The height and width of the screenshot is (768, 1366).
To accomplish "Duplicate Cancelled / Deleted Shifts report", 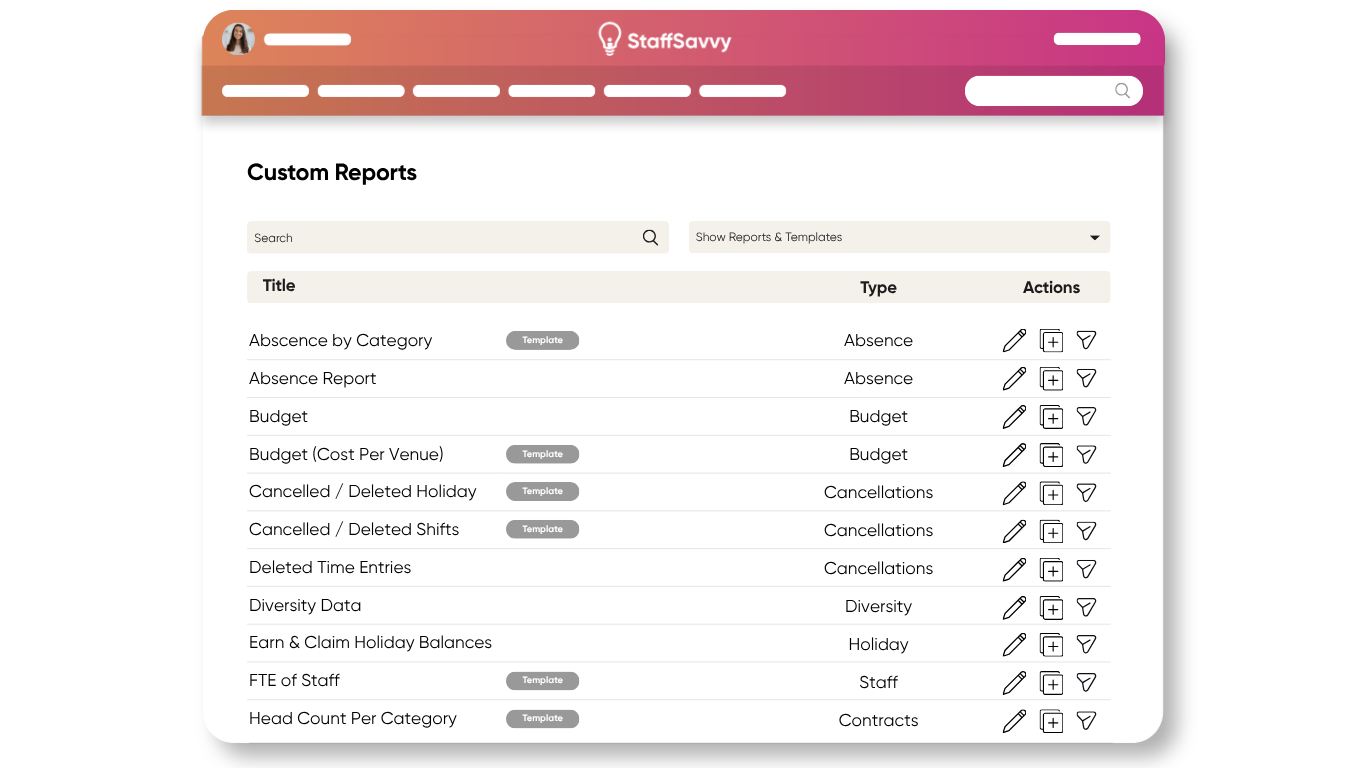I will coord(1051,531).
